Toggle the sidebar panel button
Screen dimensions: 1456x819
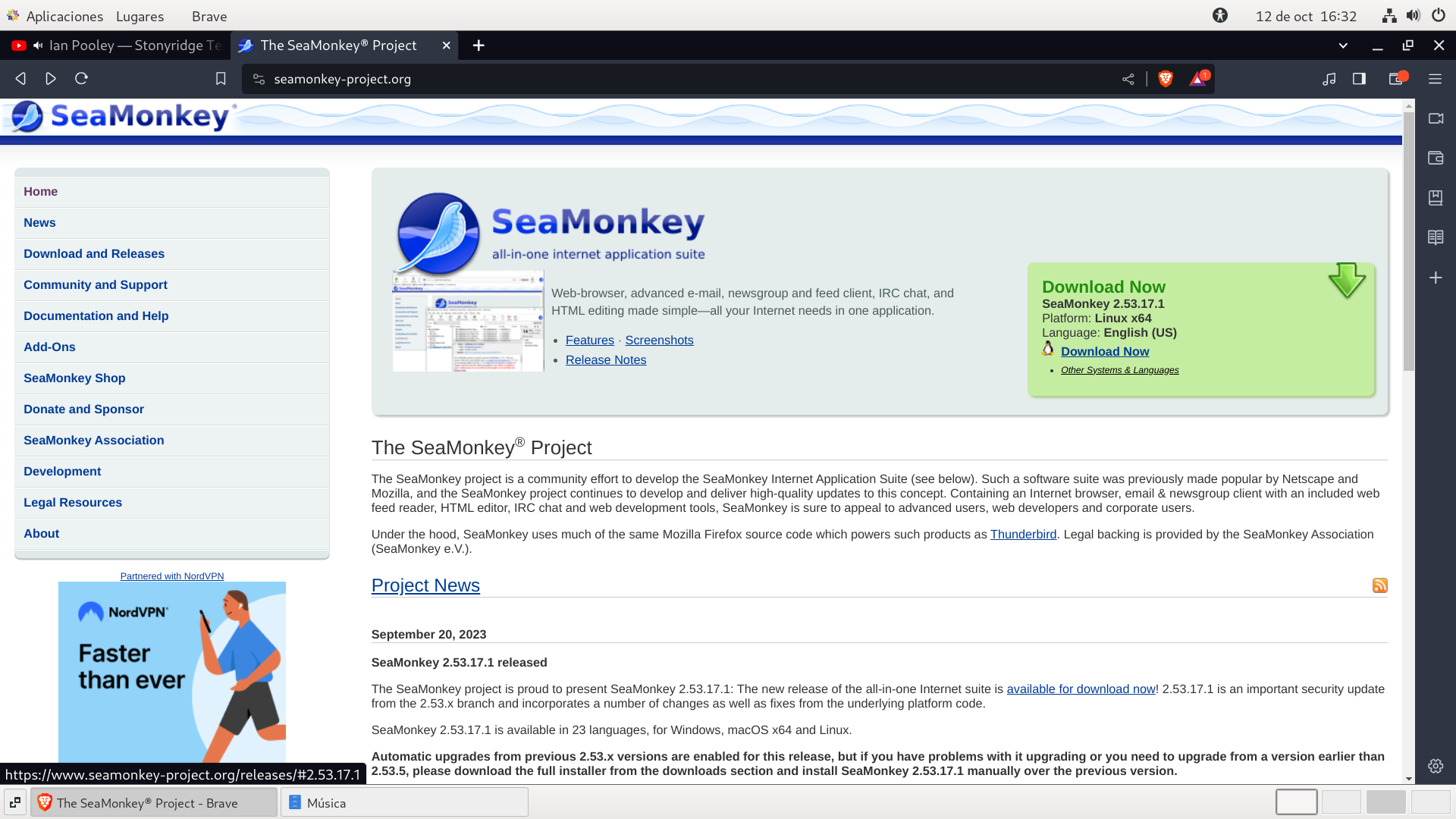click(x=1359, y=79)
